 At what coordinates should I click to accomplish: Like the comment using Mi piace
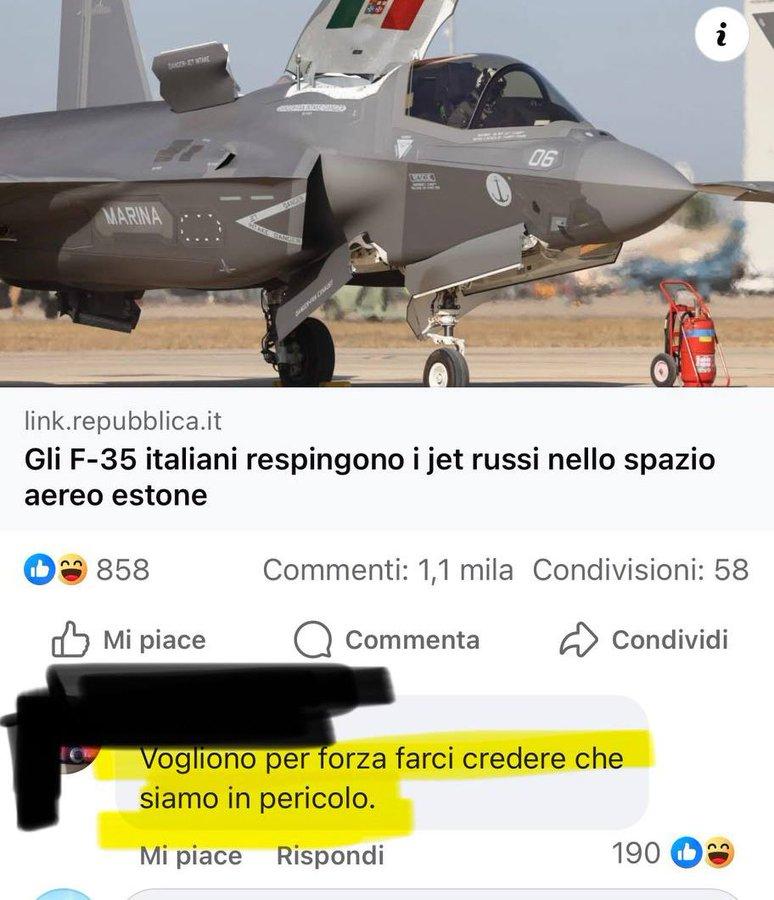[191, 855]
